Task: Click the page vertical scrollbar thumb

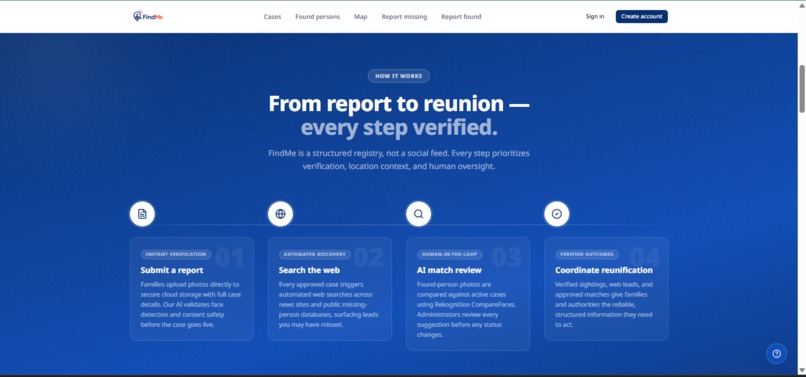Action: point(801,88)
